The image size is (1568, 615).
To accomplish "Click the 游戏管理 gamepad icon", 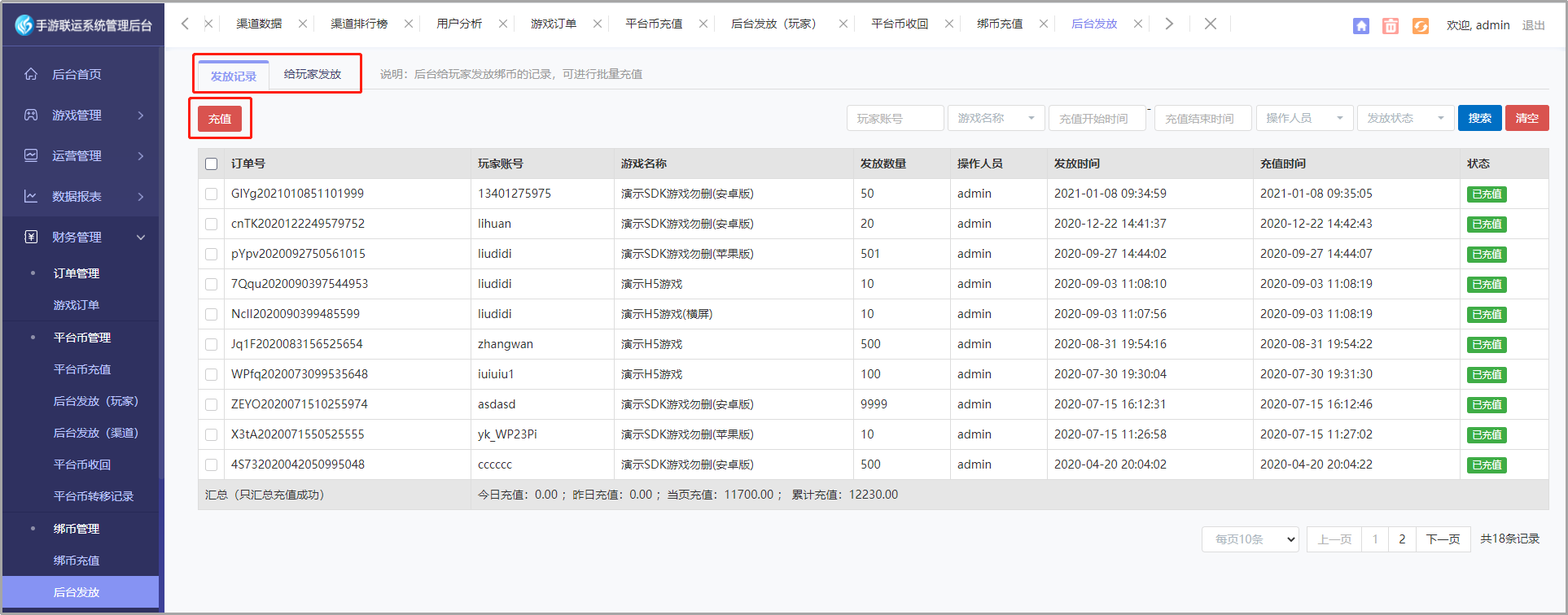I will pos(31,115).
